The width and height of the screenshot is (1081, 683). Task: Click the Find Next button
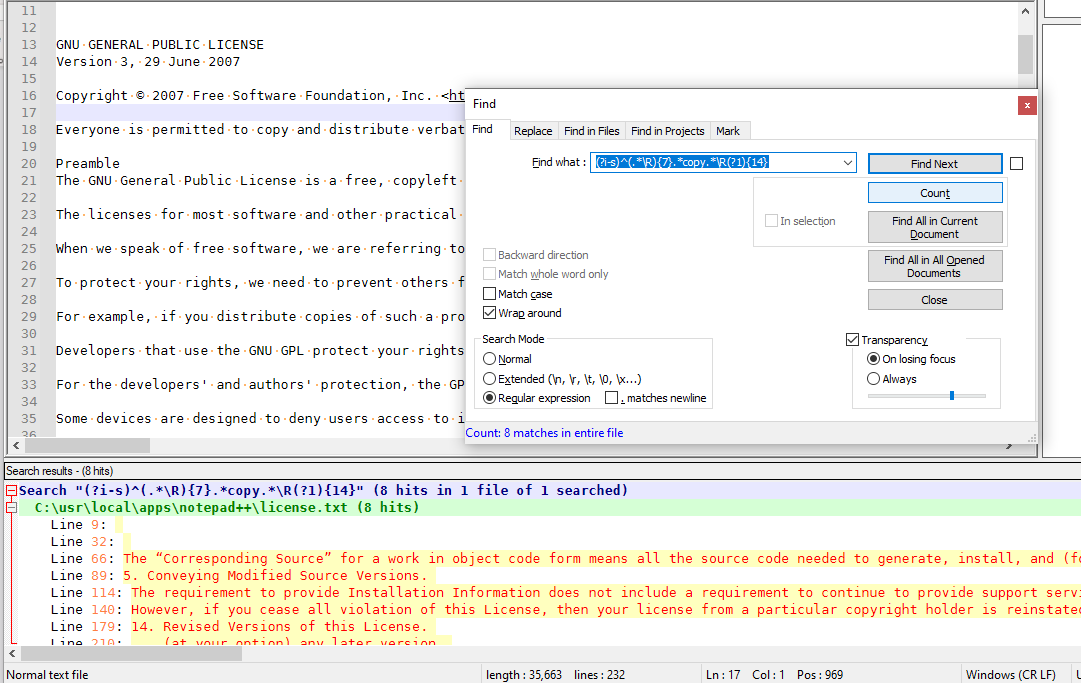tap(934, 163)
